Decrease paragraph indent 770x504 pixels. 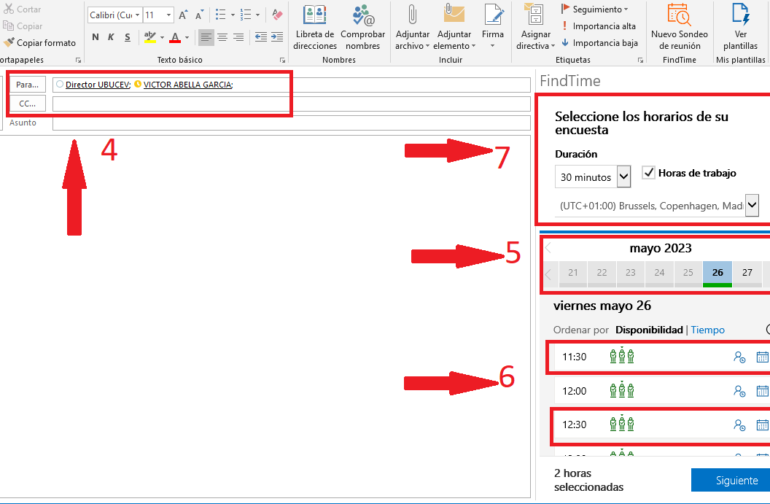click(261, 37)
